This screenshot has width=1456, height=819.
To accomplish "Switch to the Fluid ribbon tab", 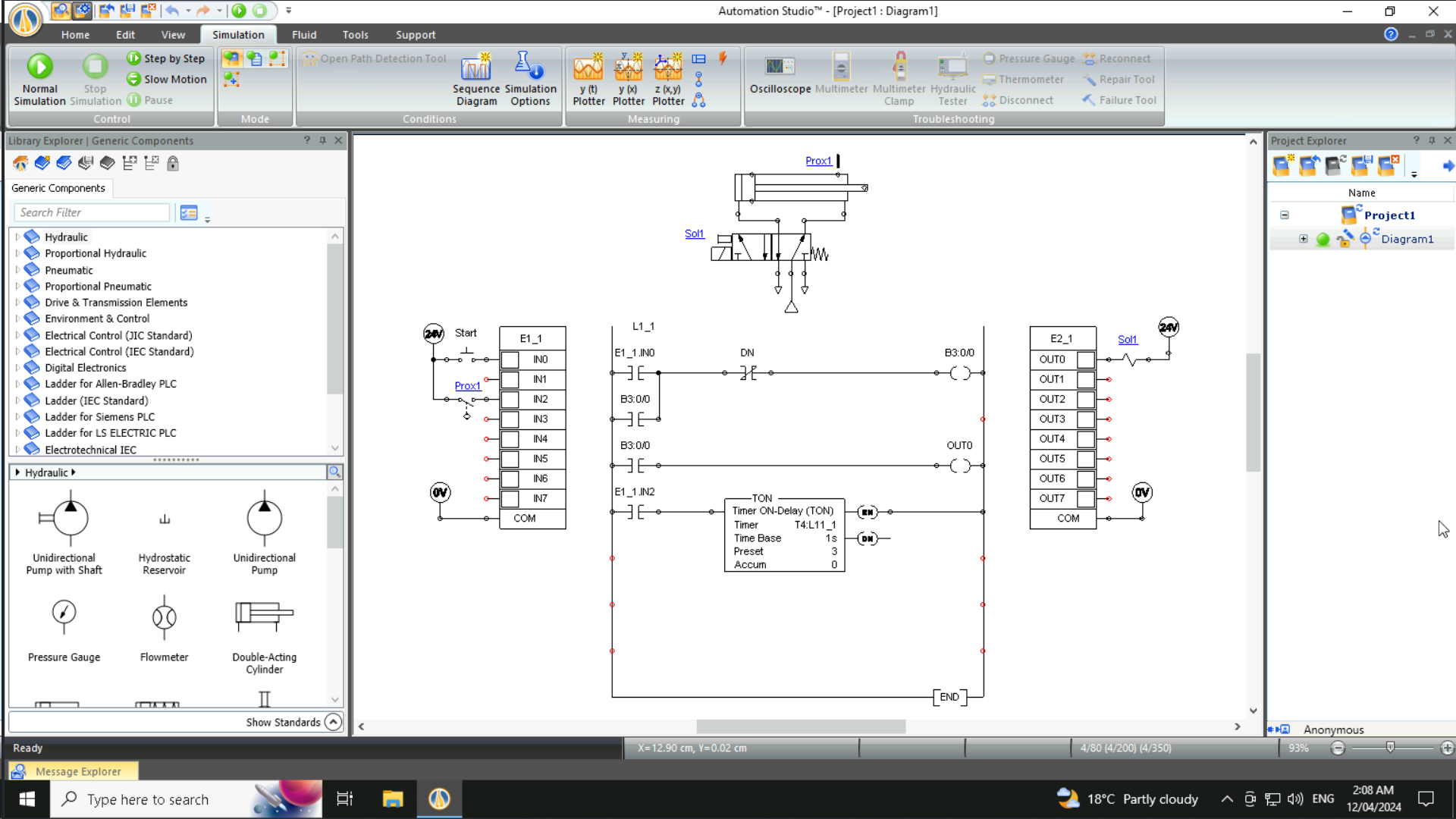I will coord(304,34).
